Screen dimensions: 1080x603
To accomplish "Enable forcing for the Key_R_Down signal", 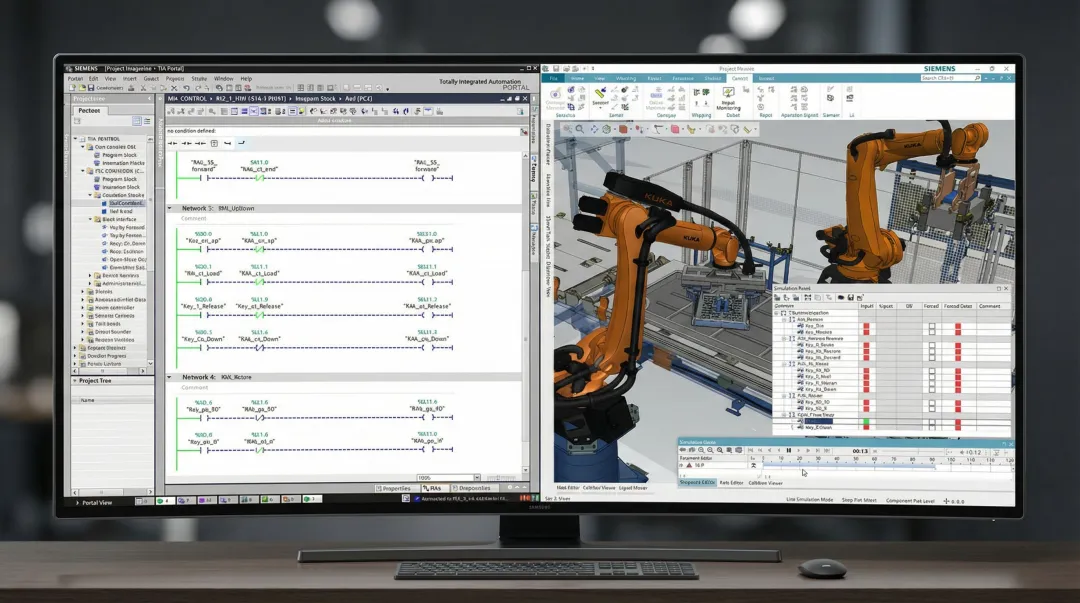I will click(932, 389).
